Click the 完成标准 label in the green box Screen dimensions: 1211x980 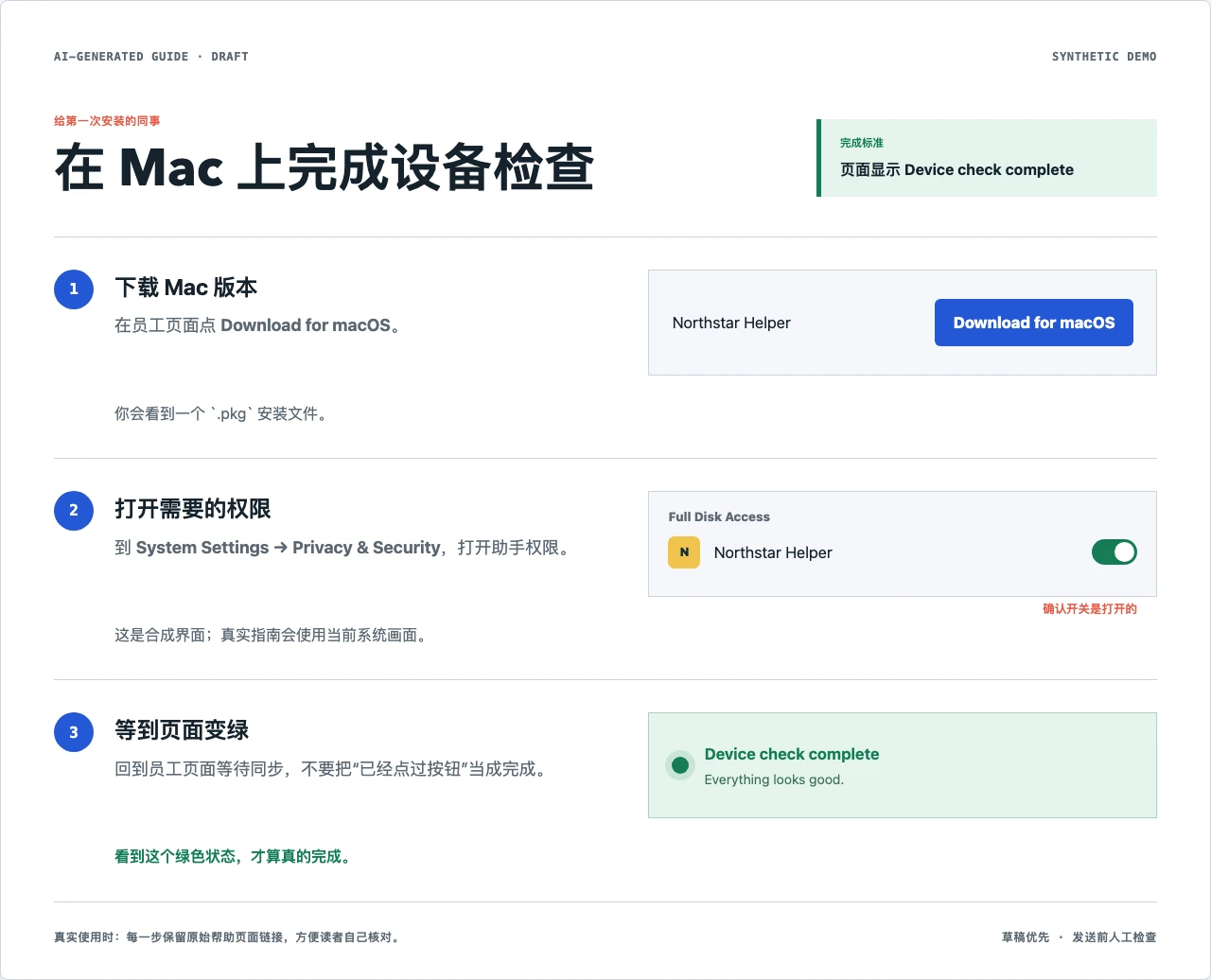862,143
